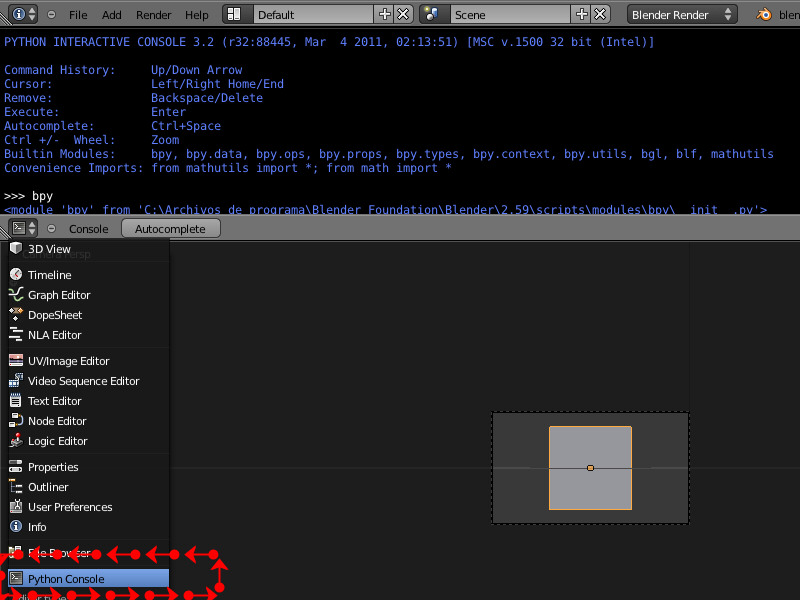Open the Console menu
This screenshot has width=800, height=600.
coord(88,229)
